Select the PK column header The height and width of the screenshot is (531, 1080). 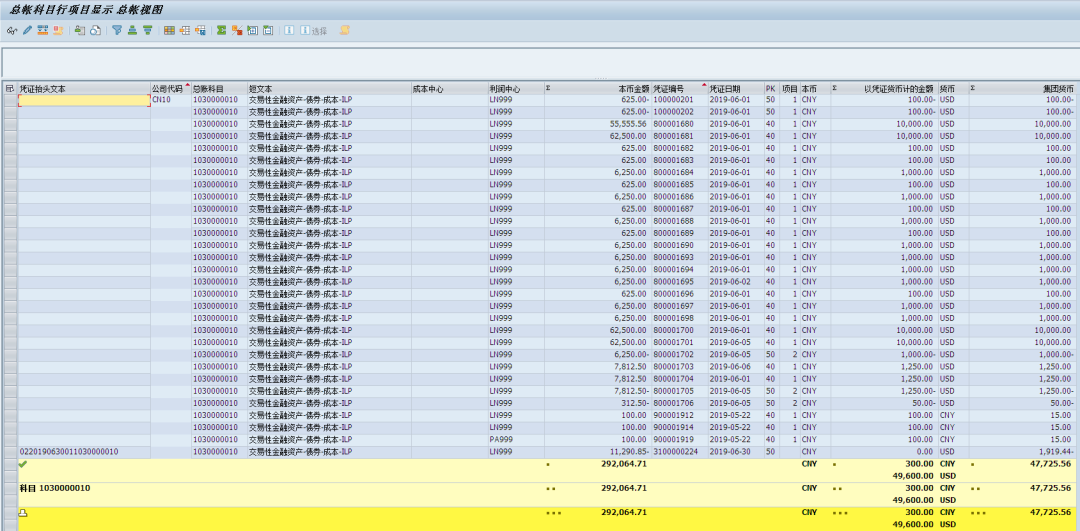click(x=772, y=89)
